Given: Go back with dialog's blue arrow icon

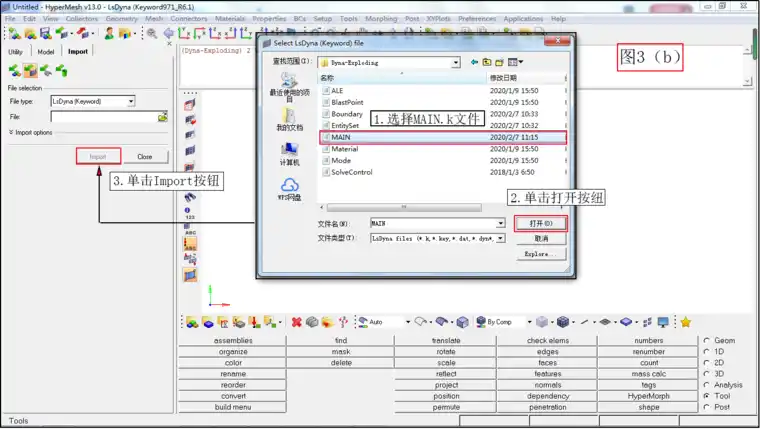Looking at the screenshot, I should [x=474, y=62].
